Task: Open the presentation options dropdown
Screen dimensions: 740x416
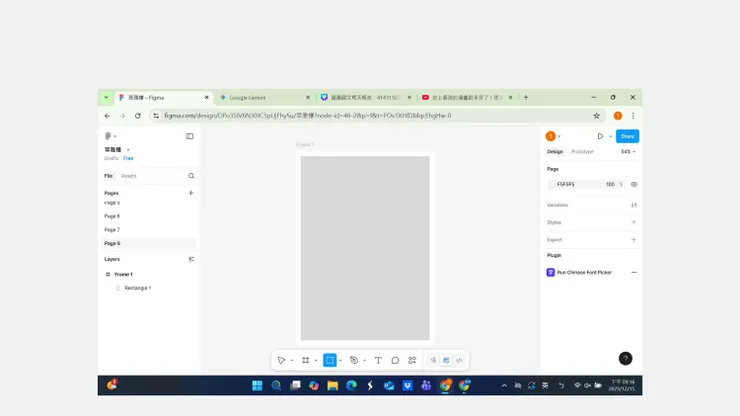Action: [610, 136]
